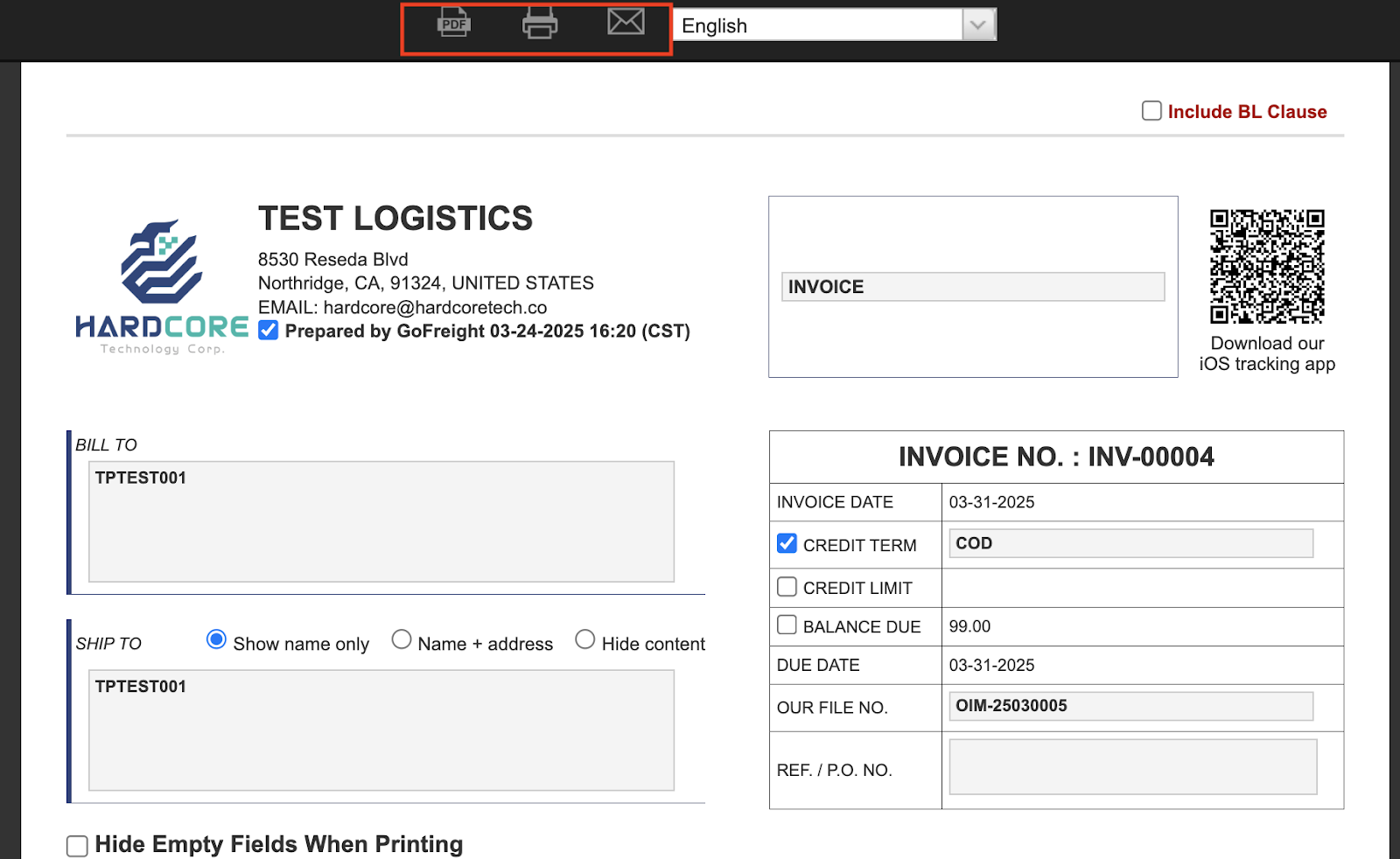Open the English language dropdown
Screen dimensions: 1400x859
[x=822, y=24]
